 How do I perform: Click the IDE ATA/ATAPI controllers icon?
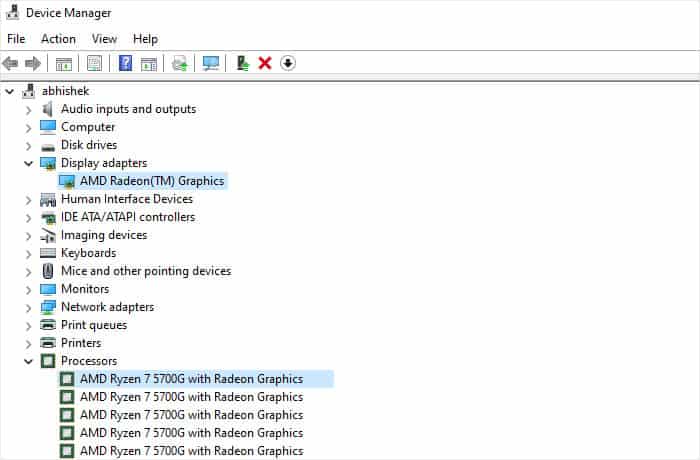(x=48, y=217)
